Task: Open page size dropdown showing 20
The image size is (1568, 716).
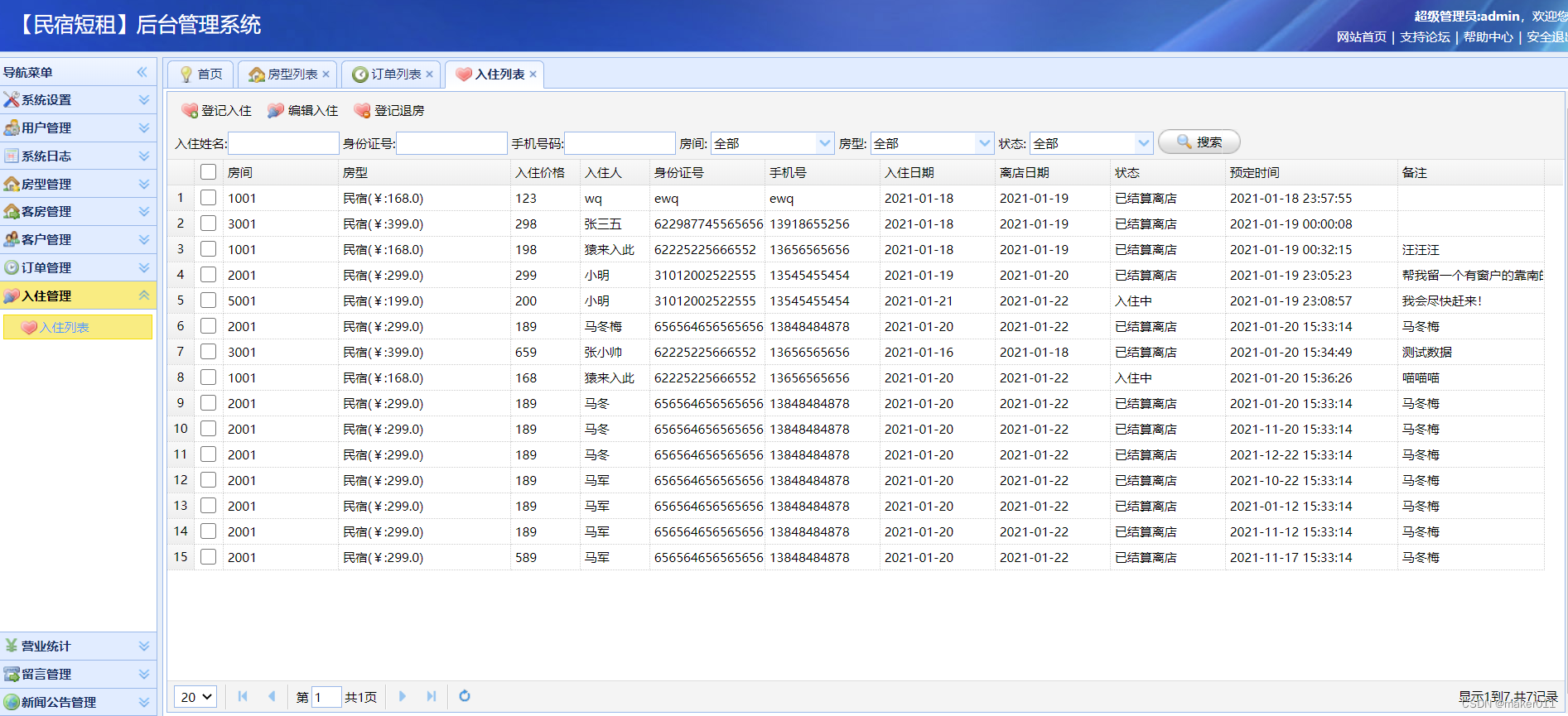Action: 196,697
